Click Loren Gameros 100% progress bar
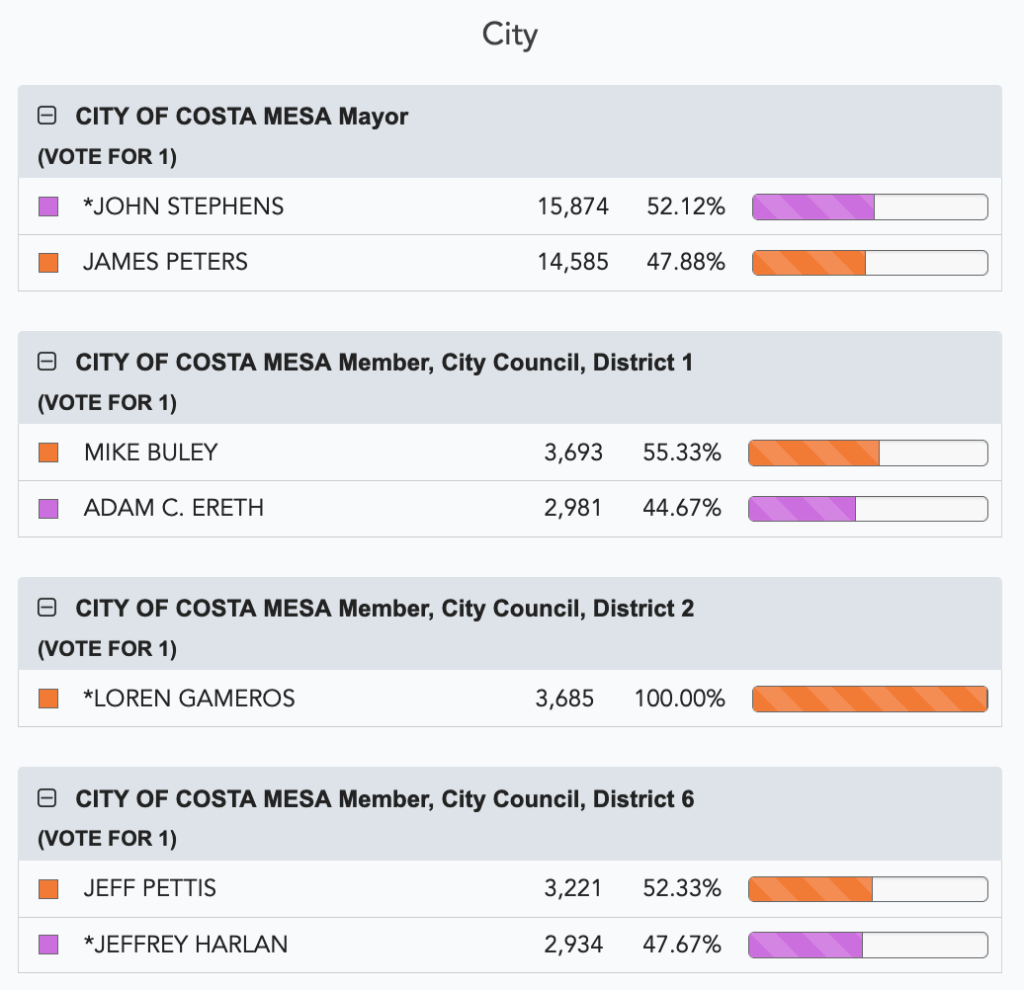 coord(869,699)
